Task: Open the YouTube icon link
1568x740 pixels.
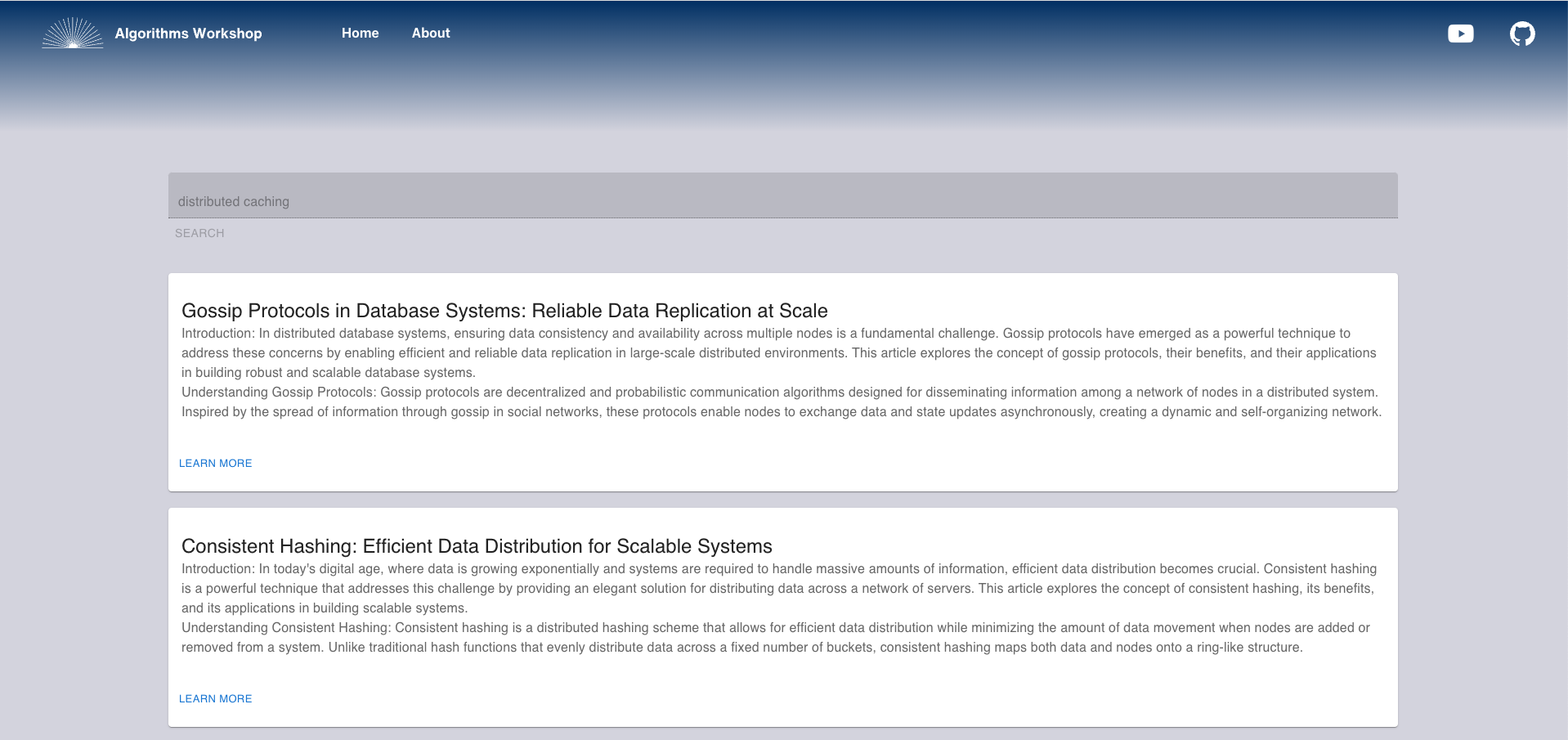Action: click(x=1460, y=34)
